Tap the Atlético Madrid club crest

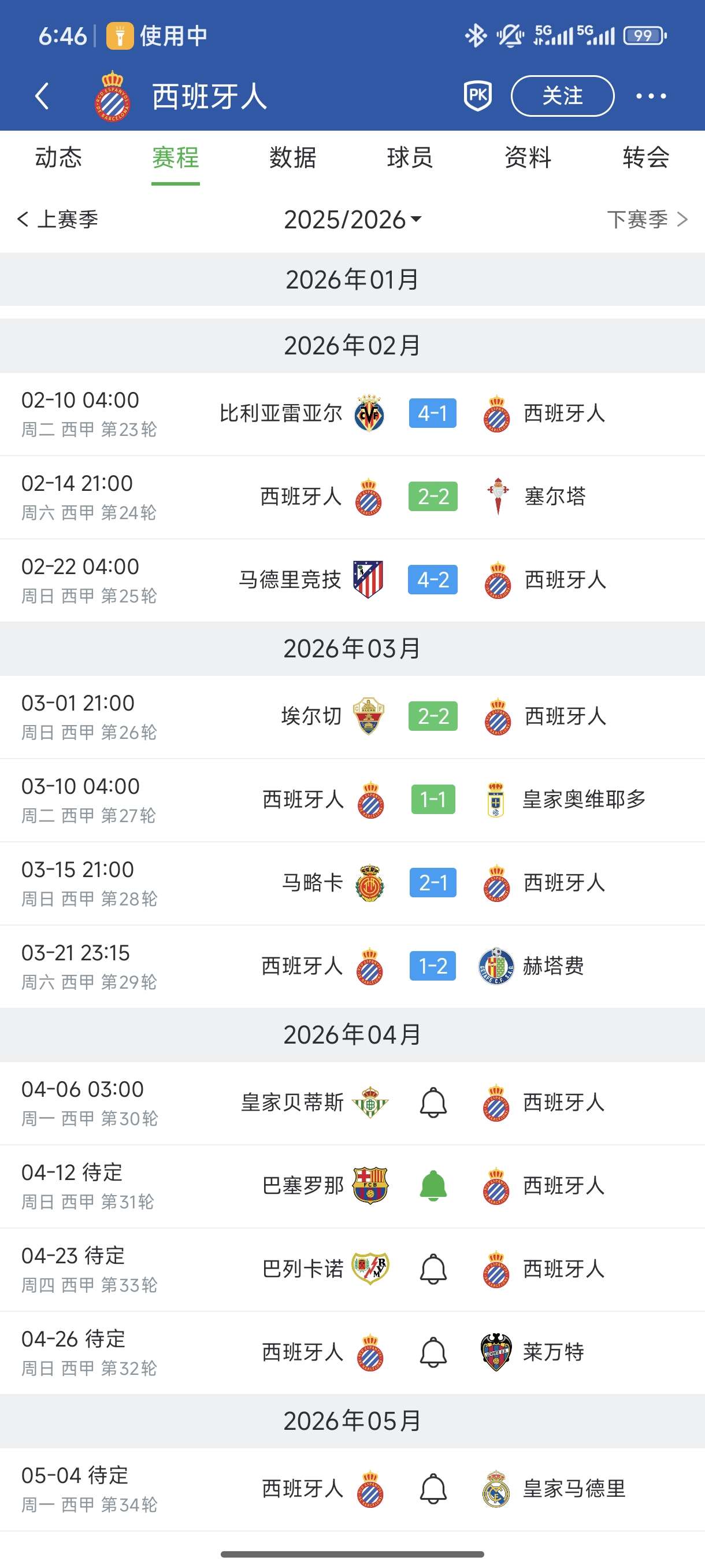point(369,579)
